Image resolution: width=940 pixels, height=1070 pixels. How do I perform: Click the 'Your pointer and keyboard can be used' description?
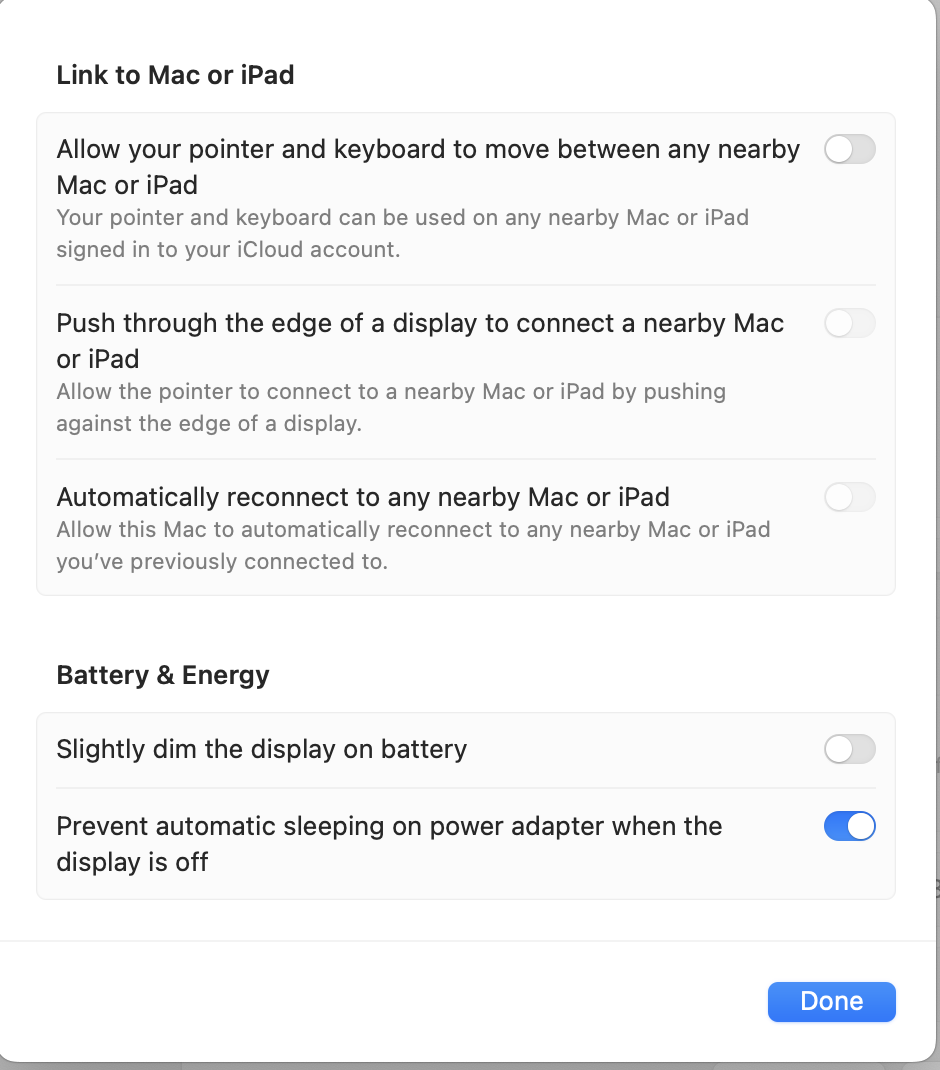click(402, 217)
